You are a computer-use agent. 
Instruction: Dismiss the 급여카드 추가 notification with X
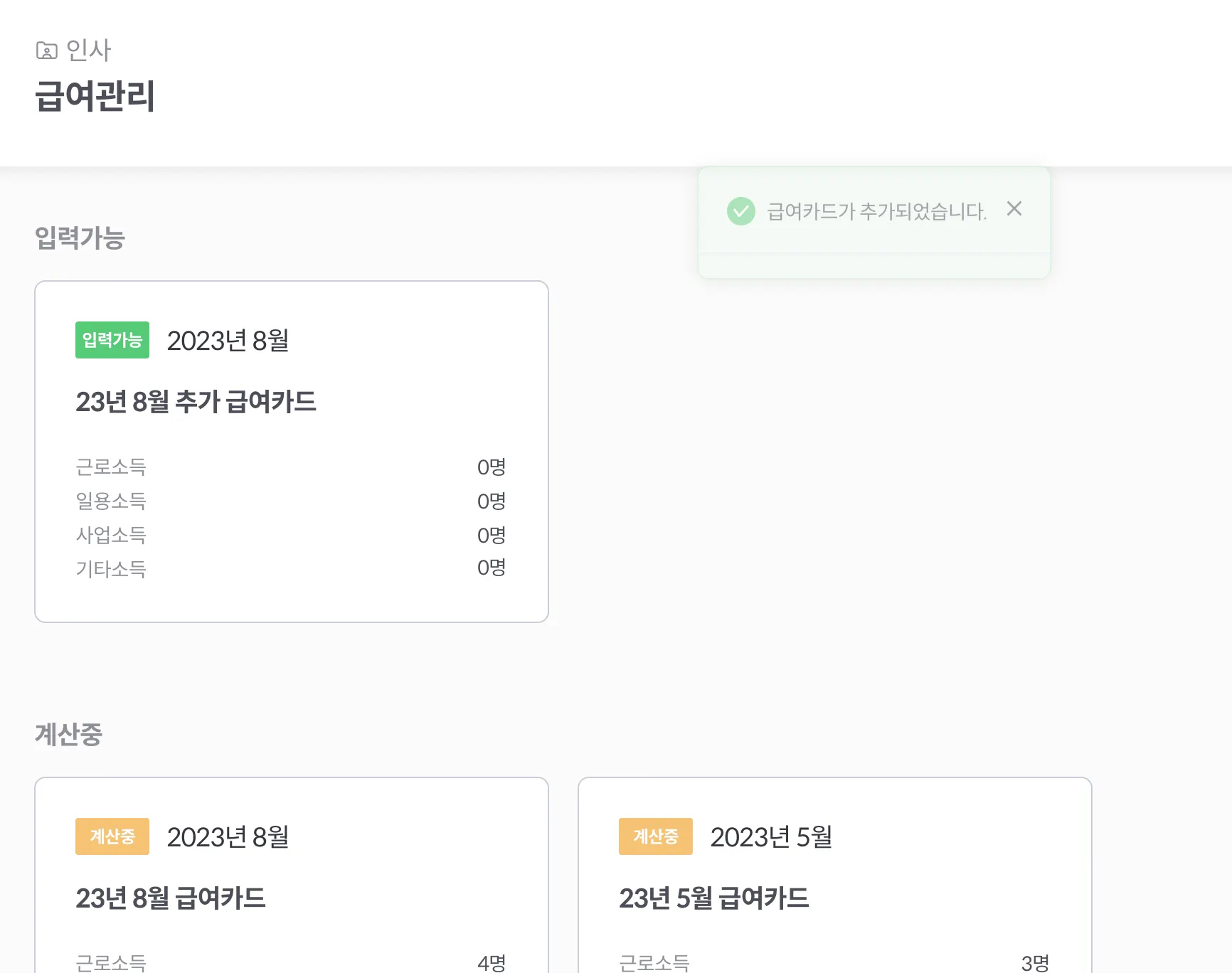tap(1014, 208)
